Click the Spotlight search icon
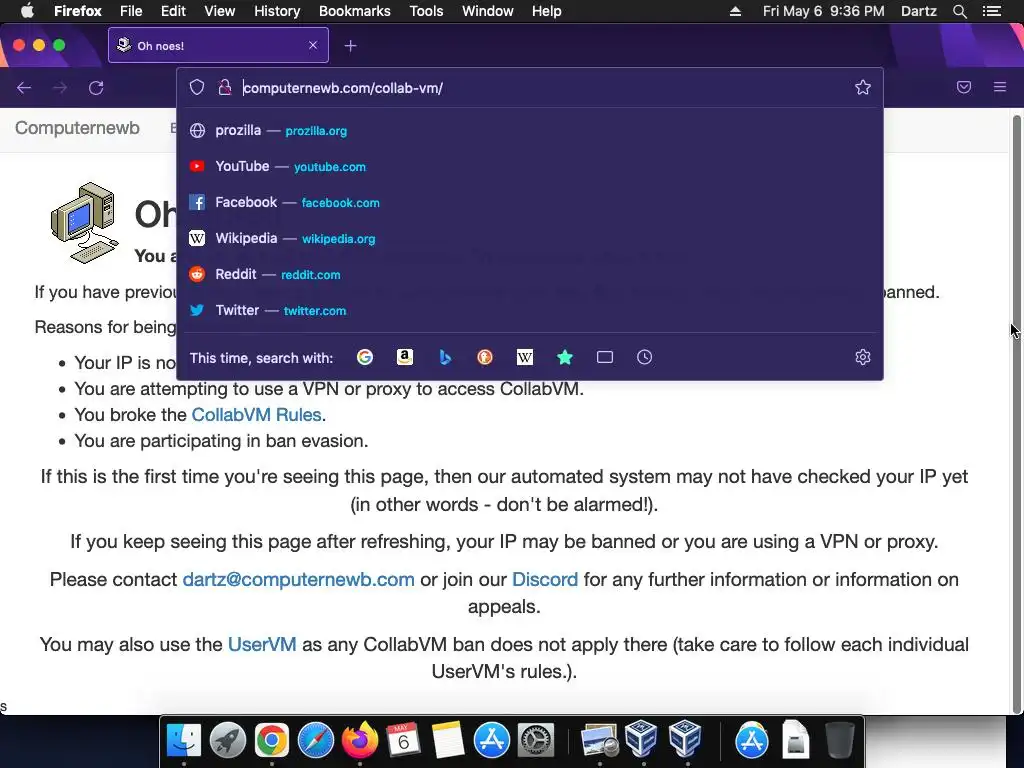This screenshot has width=1024, height=768. (x=959, y=11)
